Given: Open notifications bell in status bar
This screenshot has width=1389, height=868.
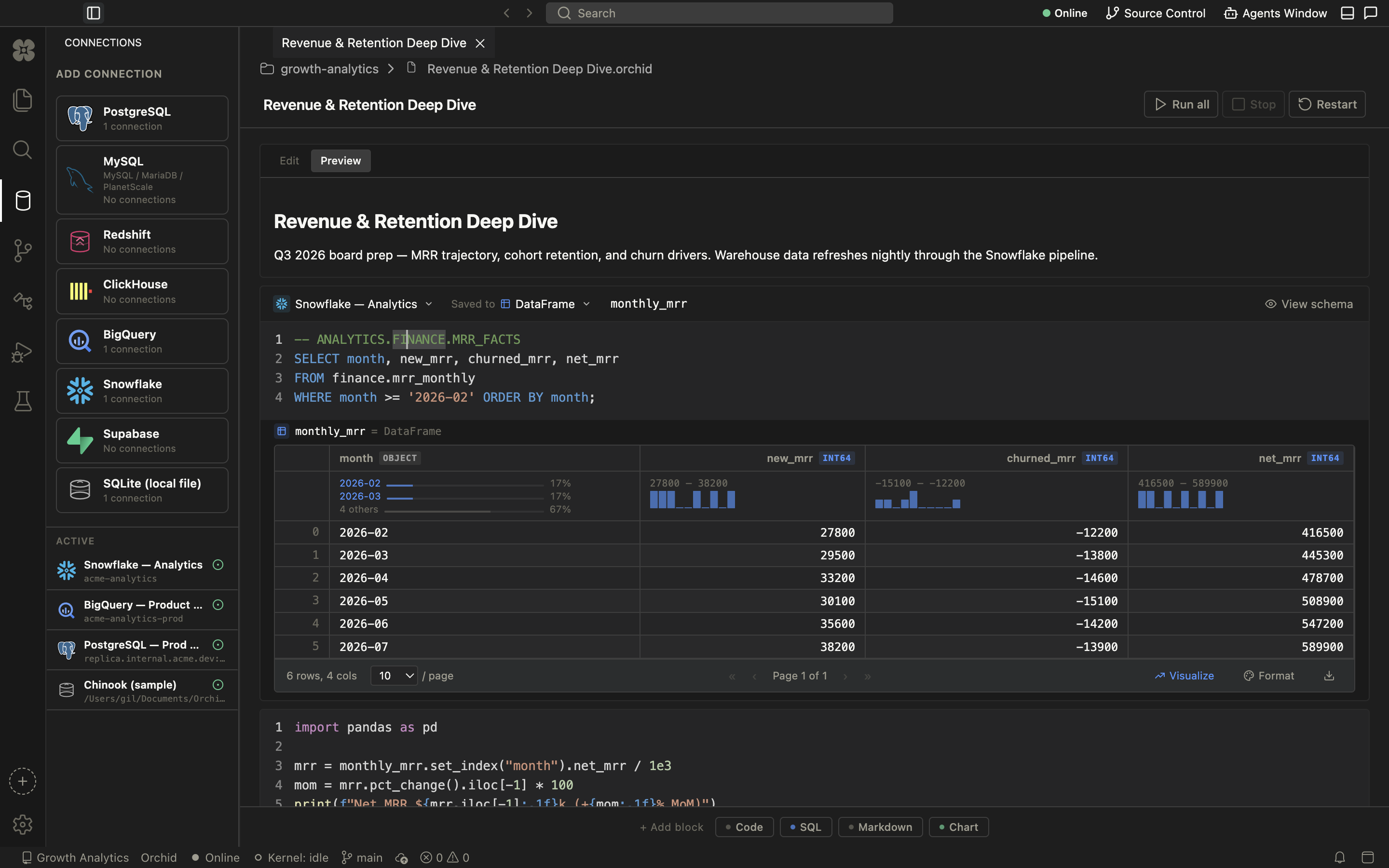Looking at the screenshot, I should (x=1340, y=858).
